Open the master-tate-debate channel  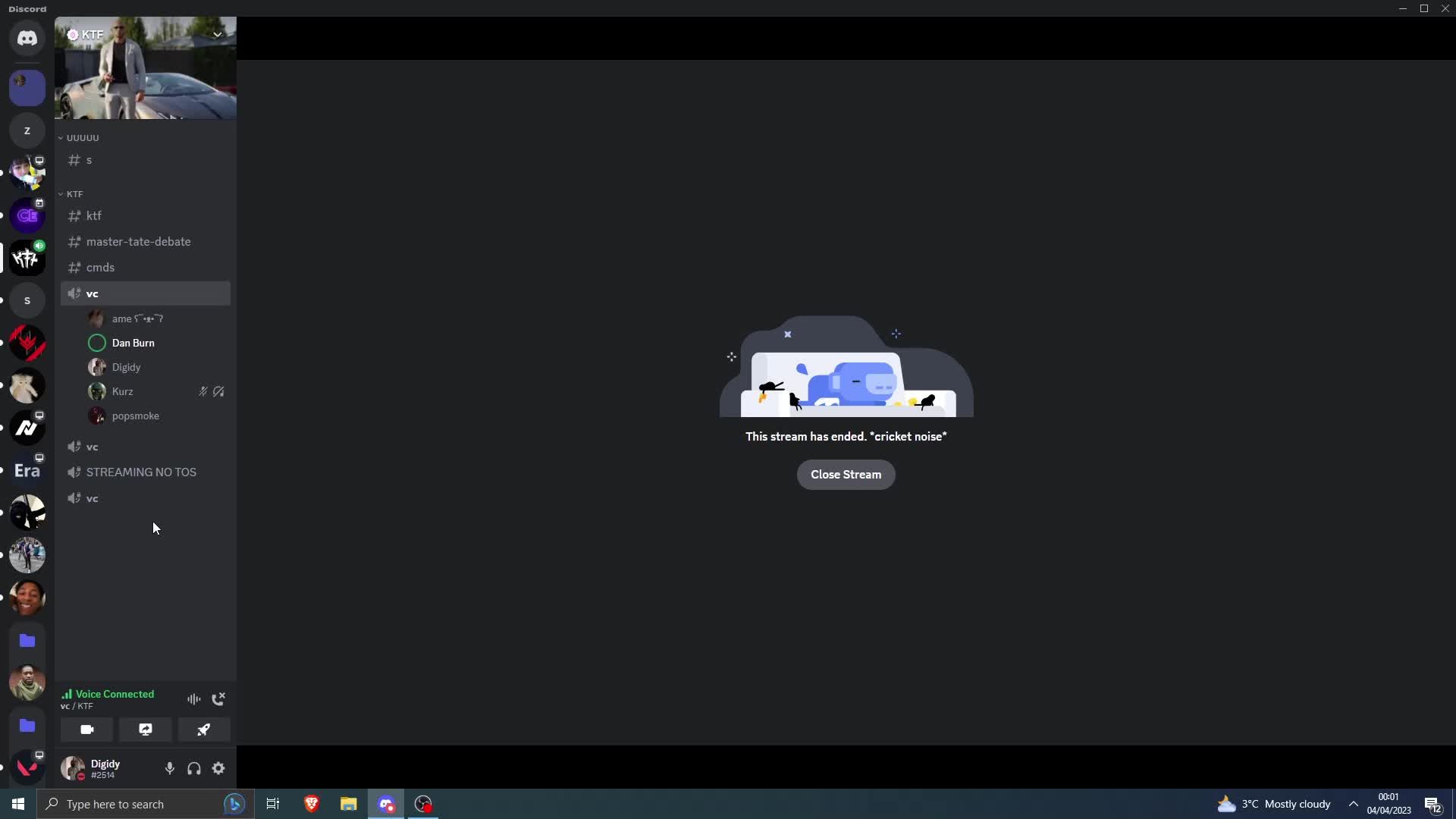coord(138,242)
